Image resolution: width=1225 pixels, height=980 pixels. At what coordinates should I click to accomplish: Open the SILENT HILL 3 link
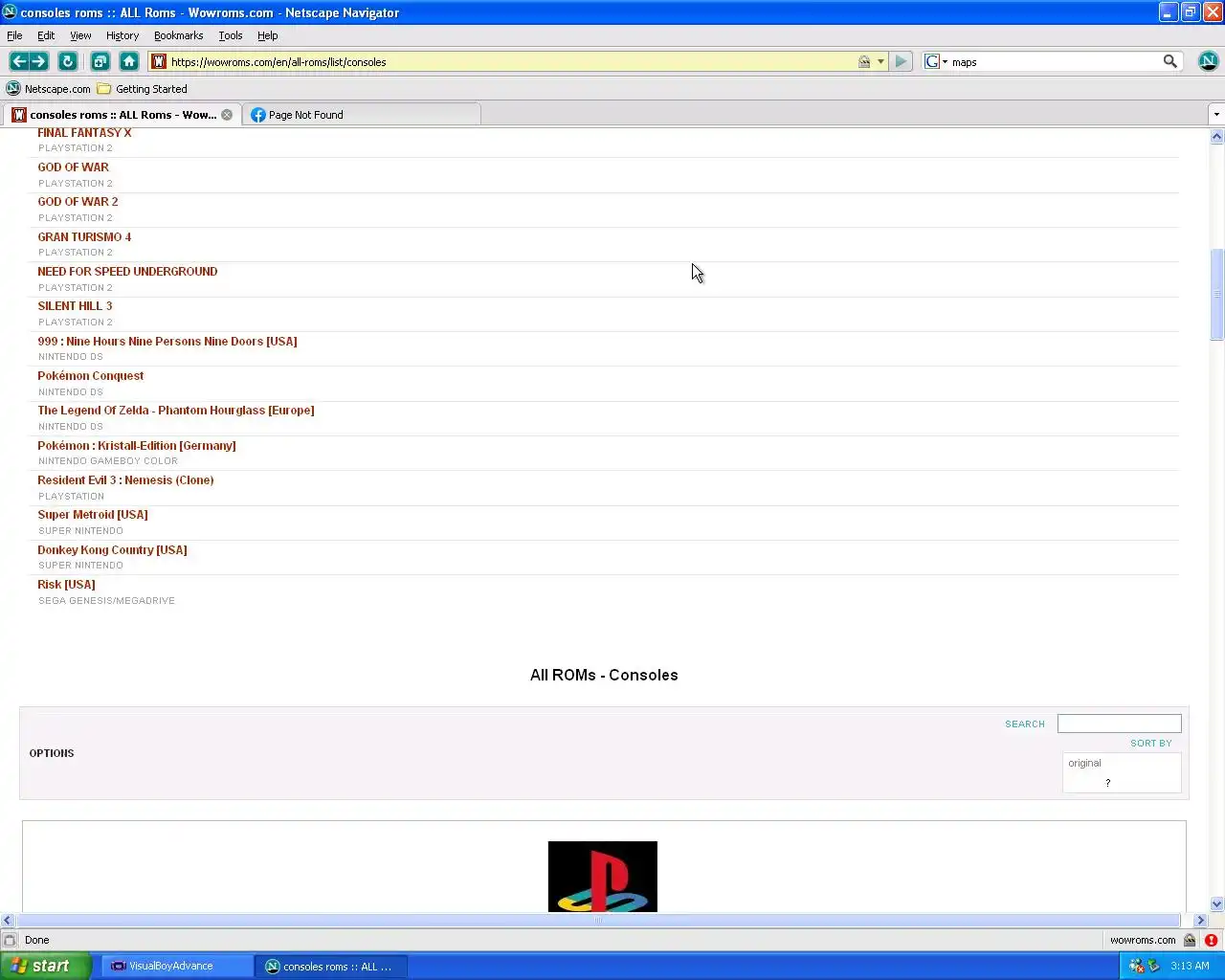(75, 306)
